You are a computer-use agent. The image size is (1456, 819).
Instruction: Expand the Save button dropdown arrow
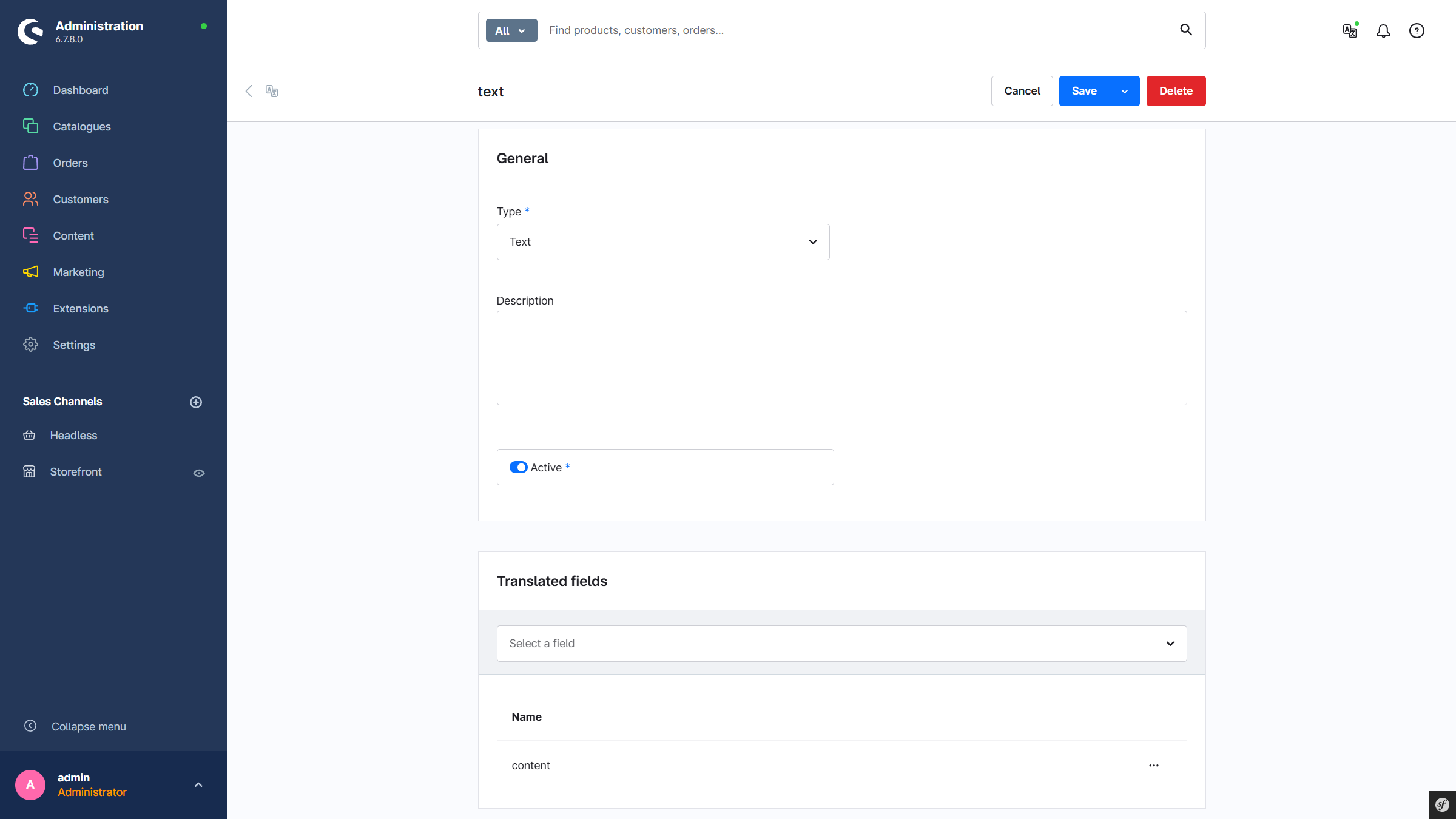[1124, 90]
